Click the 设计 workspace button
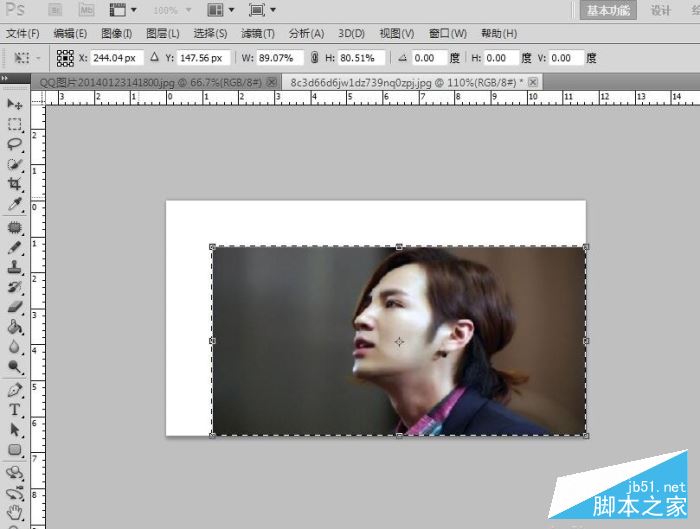 [x=660, y=10]
